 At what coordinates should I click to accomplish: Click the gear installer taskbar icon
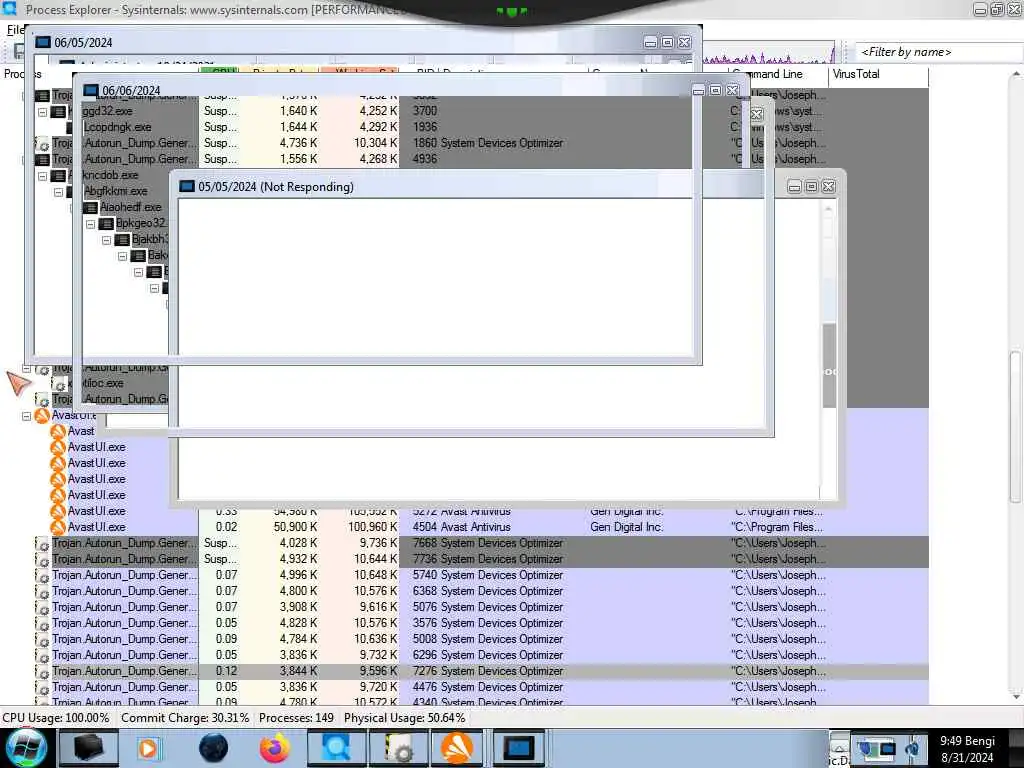click(398, 748)
